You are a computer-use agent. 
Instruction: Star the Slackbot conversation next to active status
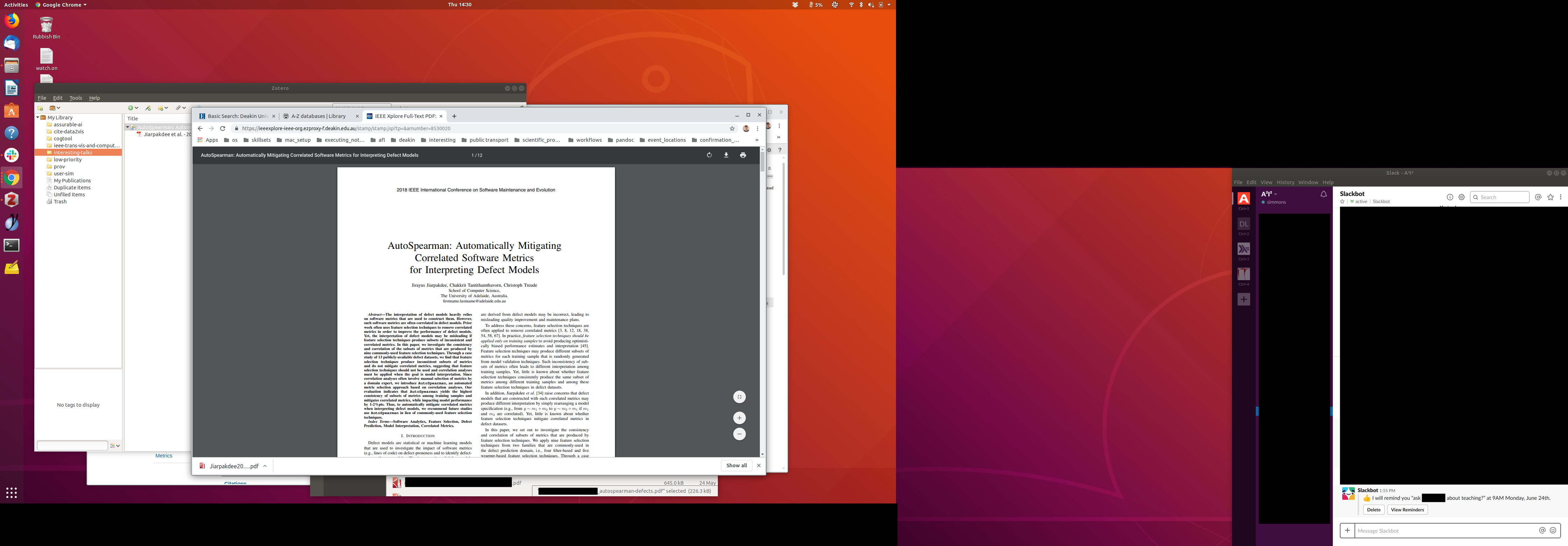click(x=1343, y=202)
